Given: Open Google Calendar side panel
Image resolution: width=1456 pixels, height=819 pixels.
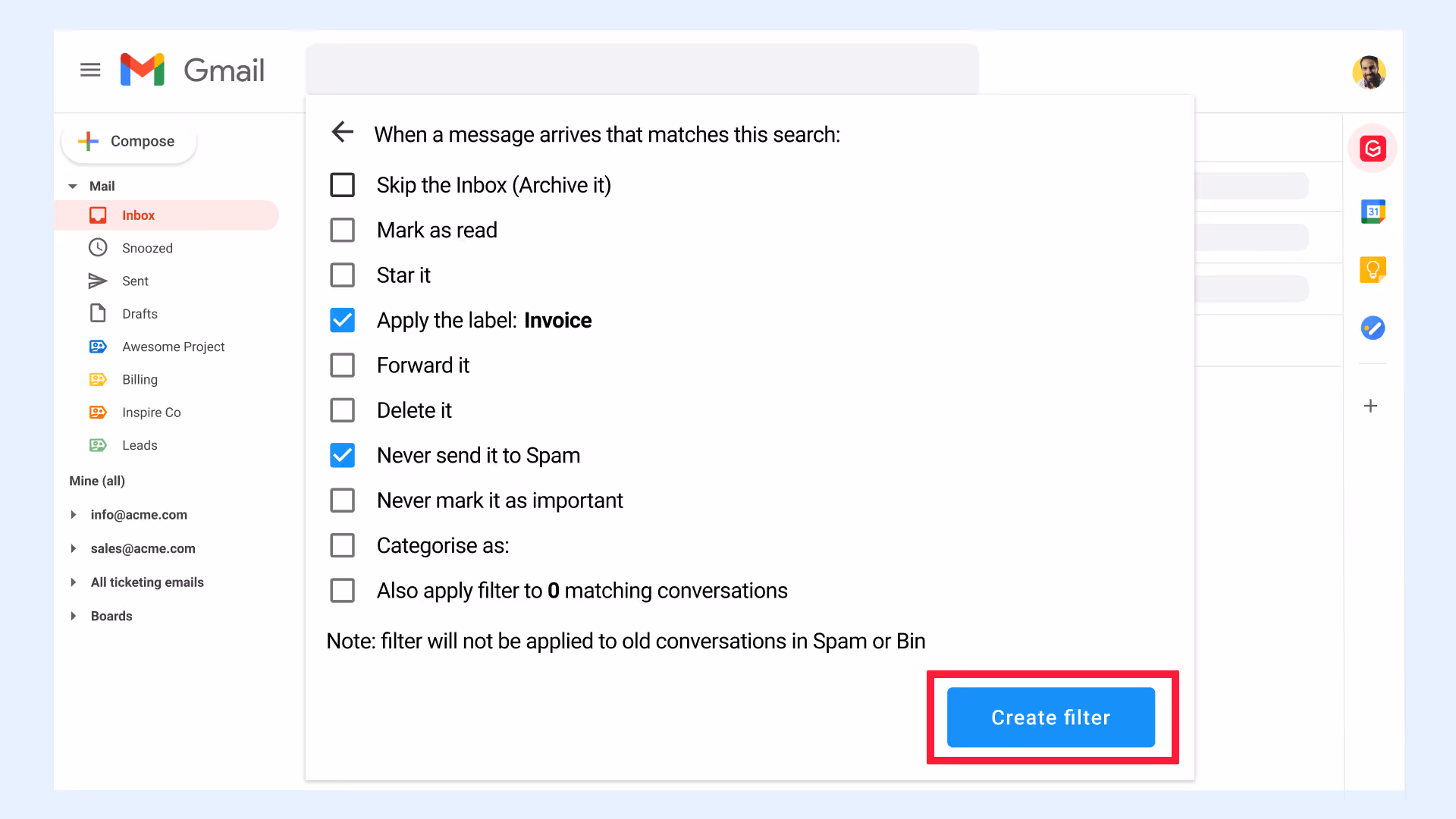Looking at the screenshot, I should (x=1373, y=212).
